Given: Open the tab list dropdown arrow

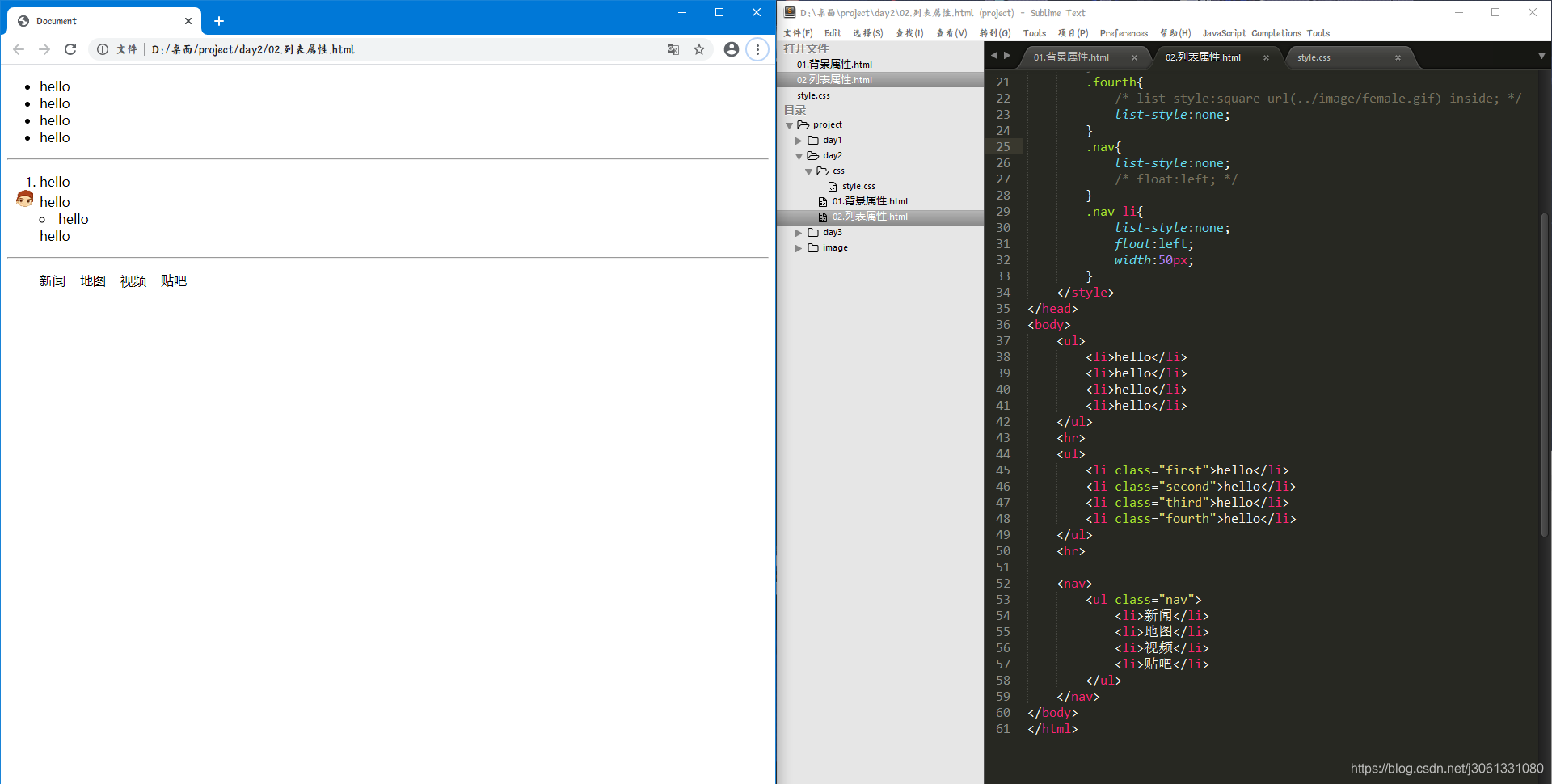Looking at the screenshot, I should (1541, 56).
